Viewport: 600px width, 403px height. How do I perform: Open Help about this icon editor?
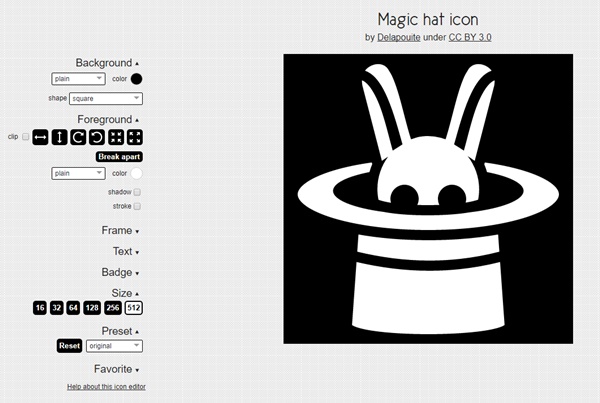coord(106,387)
